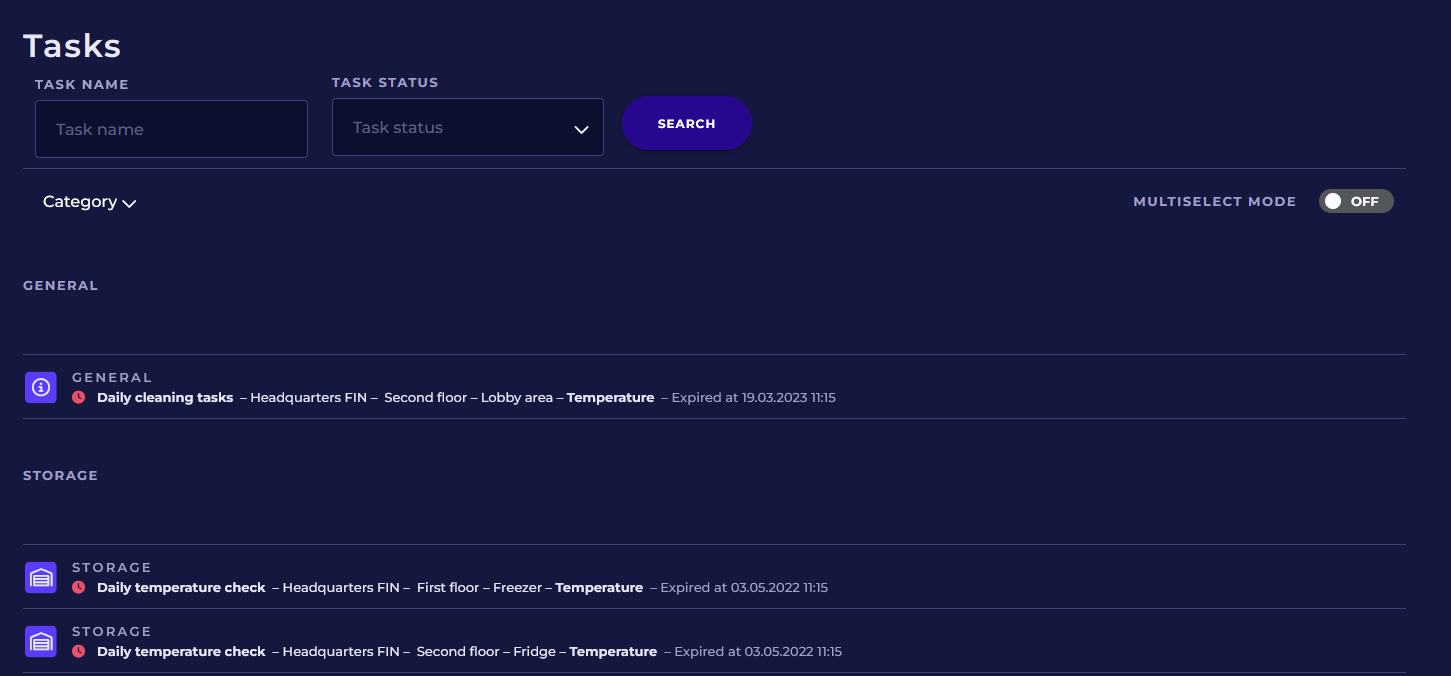Click red expired clock icon on Fridge task
Screen dimensions: 1451x676
pos(79,651)
